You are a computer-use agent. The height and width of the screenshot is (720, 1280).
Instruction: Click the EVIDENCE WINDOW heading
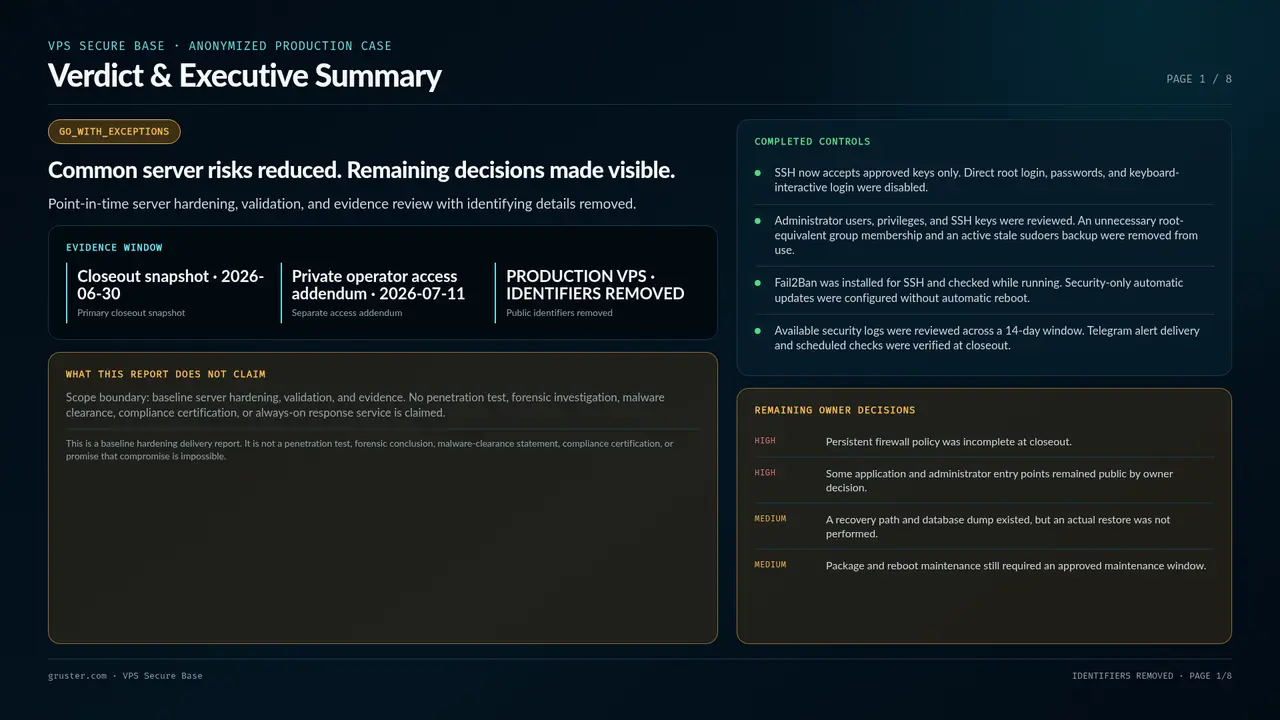114,248
